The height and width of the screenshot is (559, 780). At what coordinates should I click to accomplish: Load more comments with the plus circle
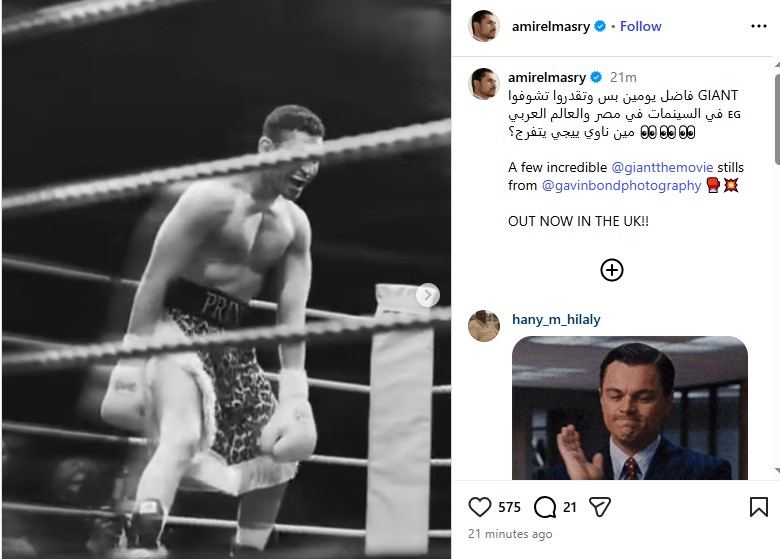[x=612, y=270]
